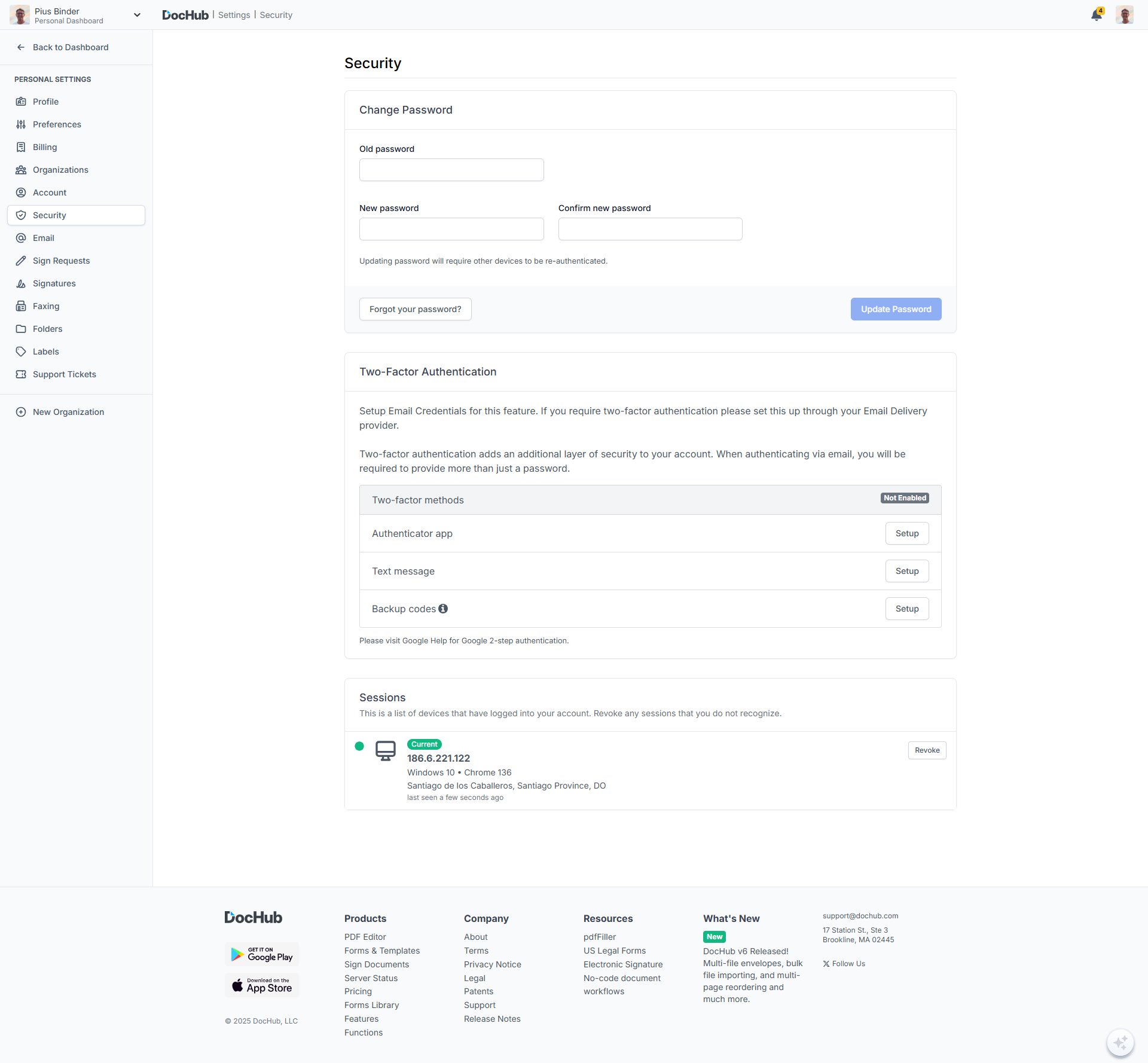Expand the Pius Binder account dropdown

[x=137, y=15]
